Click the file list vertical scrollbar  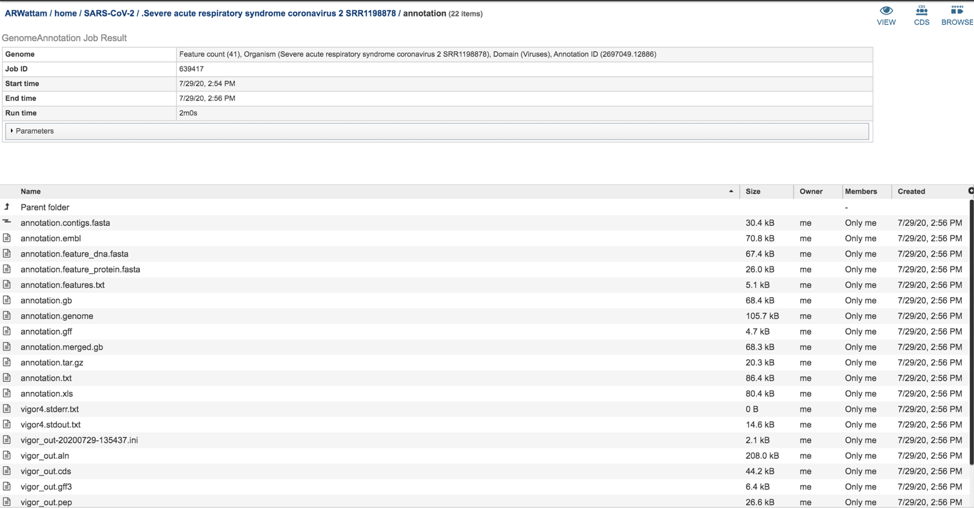970,330
